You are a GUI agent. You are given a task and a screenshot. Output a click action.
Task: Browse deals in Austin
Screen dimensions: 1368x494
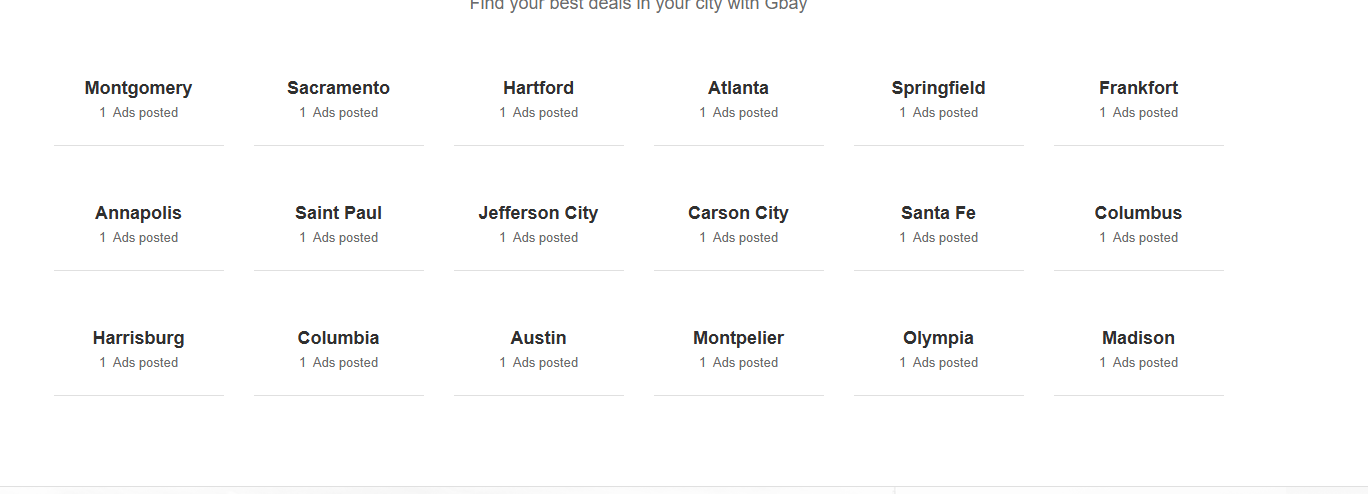click(538, 338)
